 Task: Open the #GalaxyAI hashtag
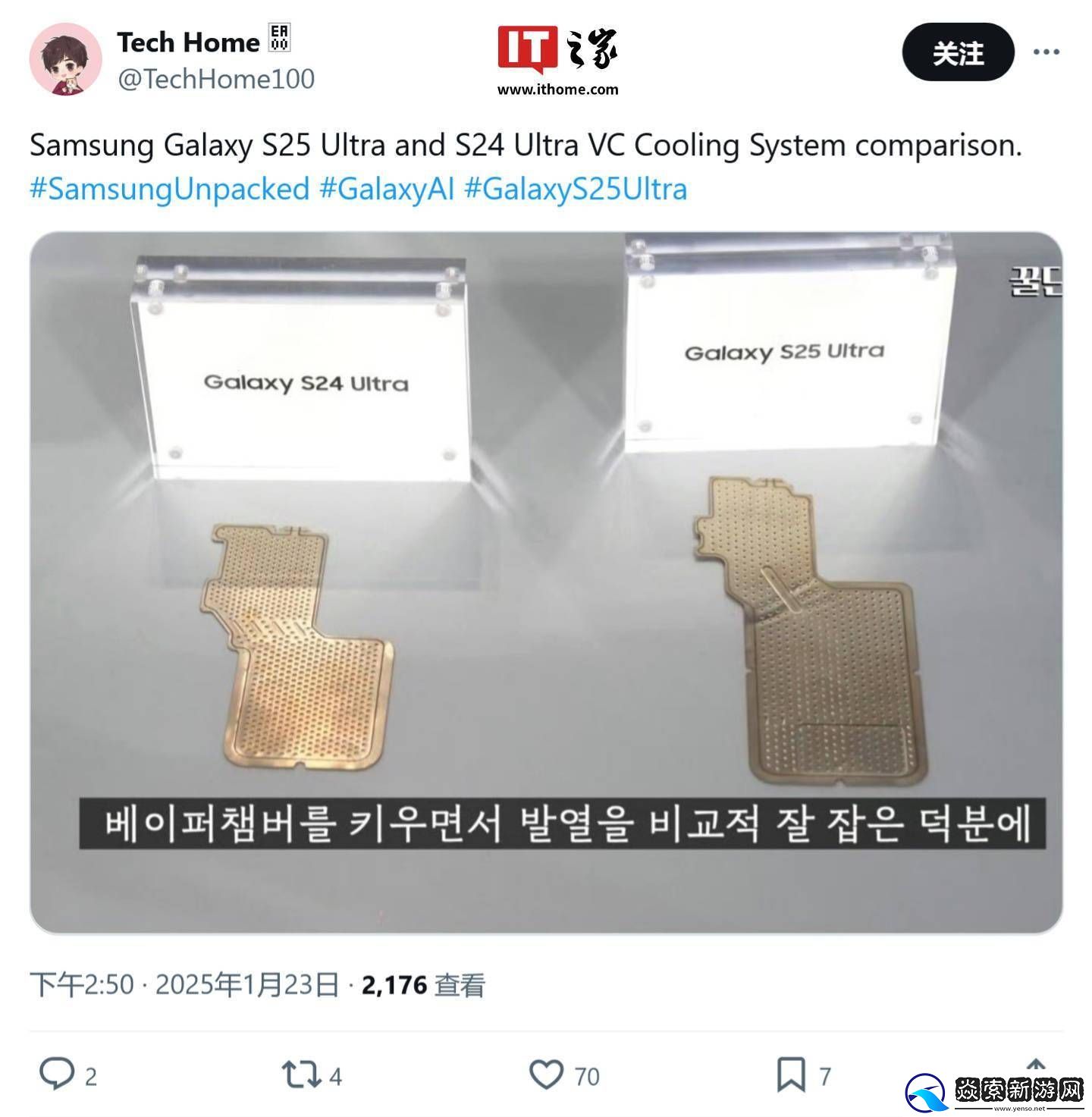point(387,189)
